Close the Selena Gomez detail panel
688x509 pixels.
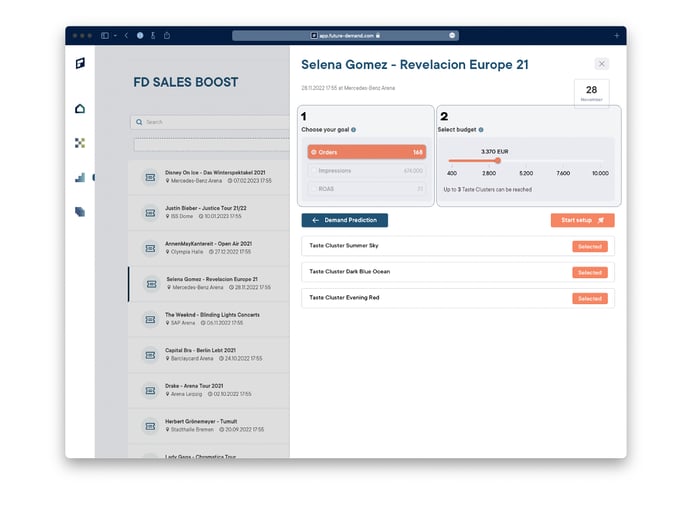tap(602, 64)
